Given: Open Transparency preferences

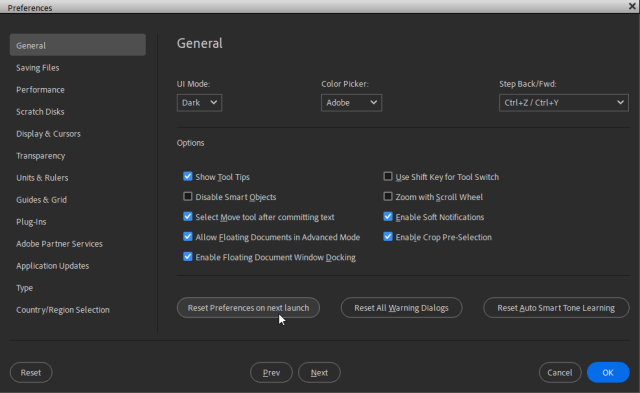Looking at the screenshot, I should [40, 156].
